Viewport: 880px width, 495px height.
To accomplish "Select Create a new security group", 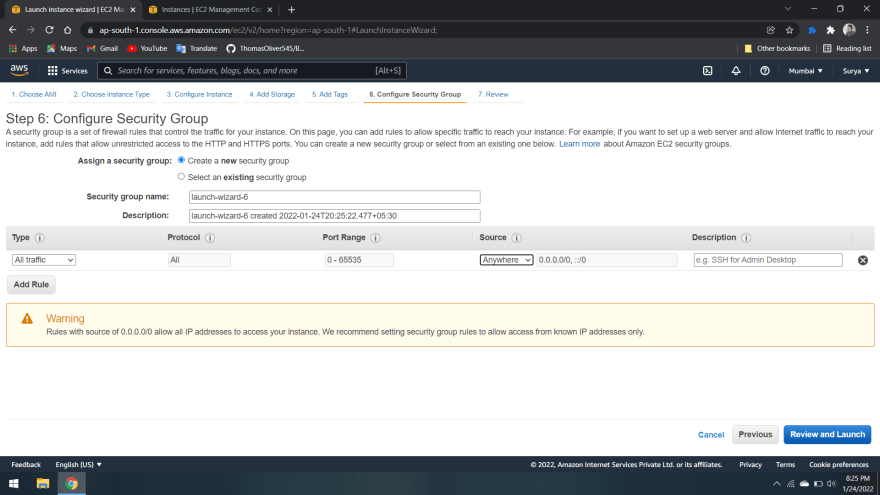I will pyautogui.click(x=181, y=160).
